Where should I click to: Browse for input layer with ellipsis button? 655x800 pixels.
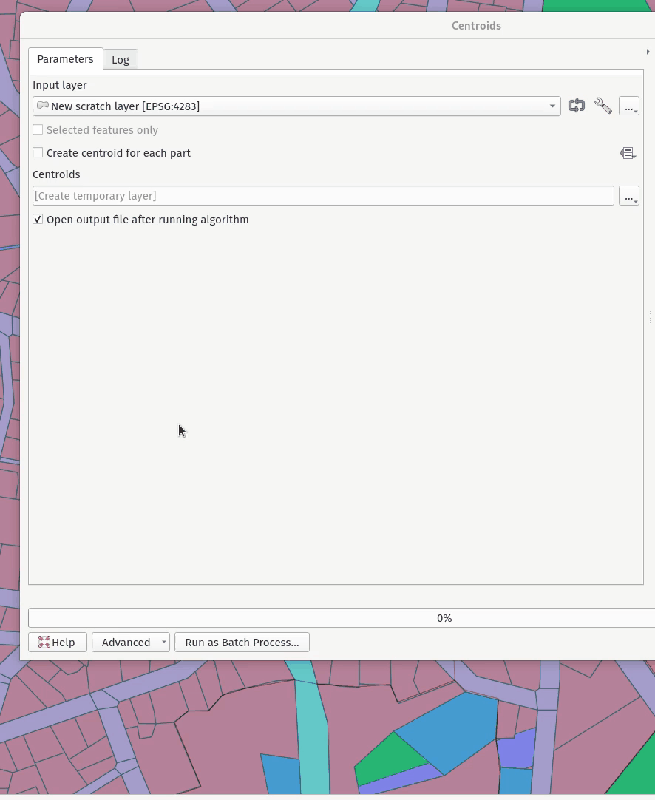tap(630, 107)
